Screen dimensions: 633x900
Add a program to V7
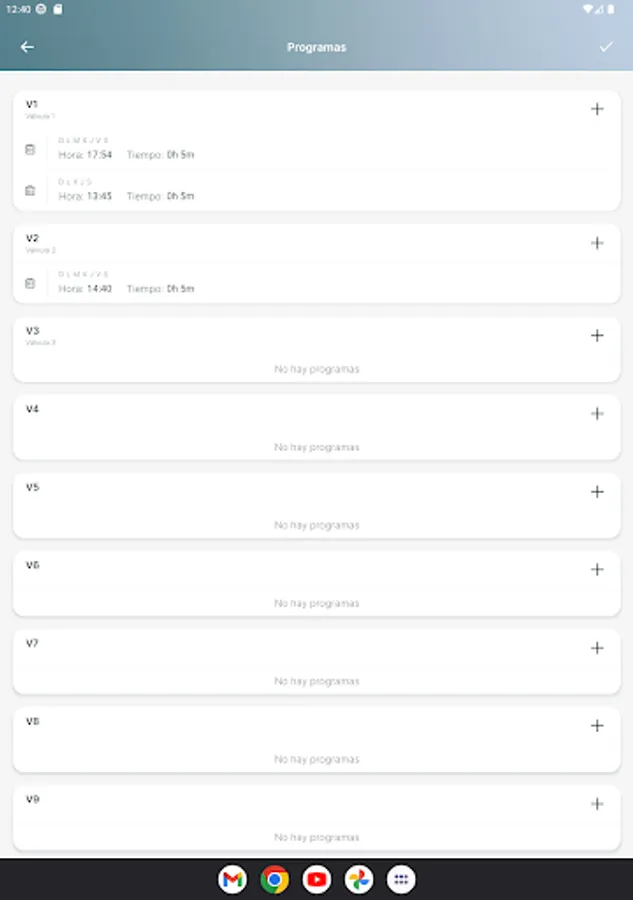(597, 647)
